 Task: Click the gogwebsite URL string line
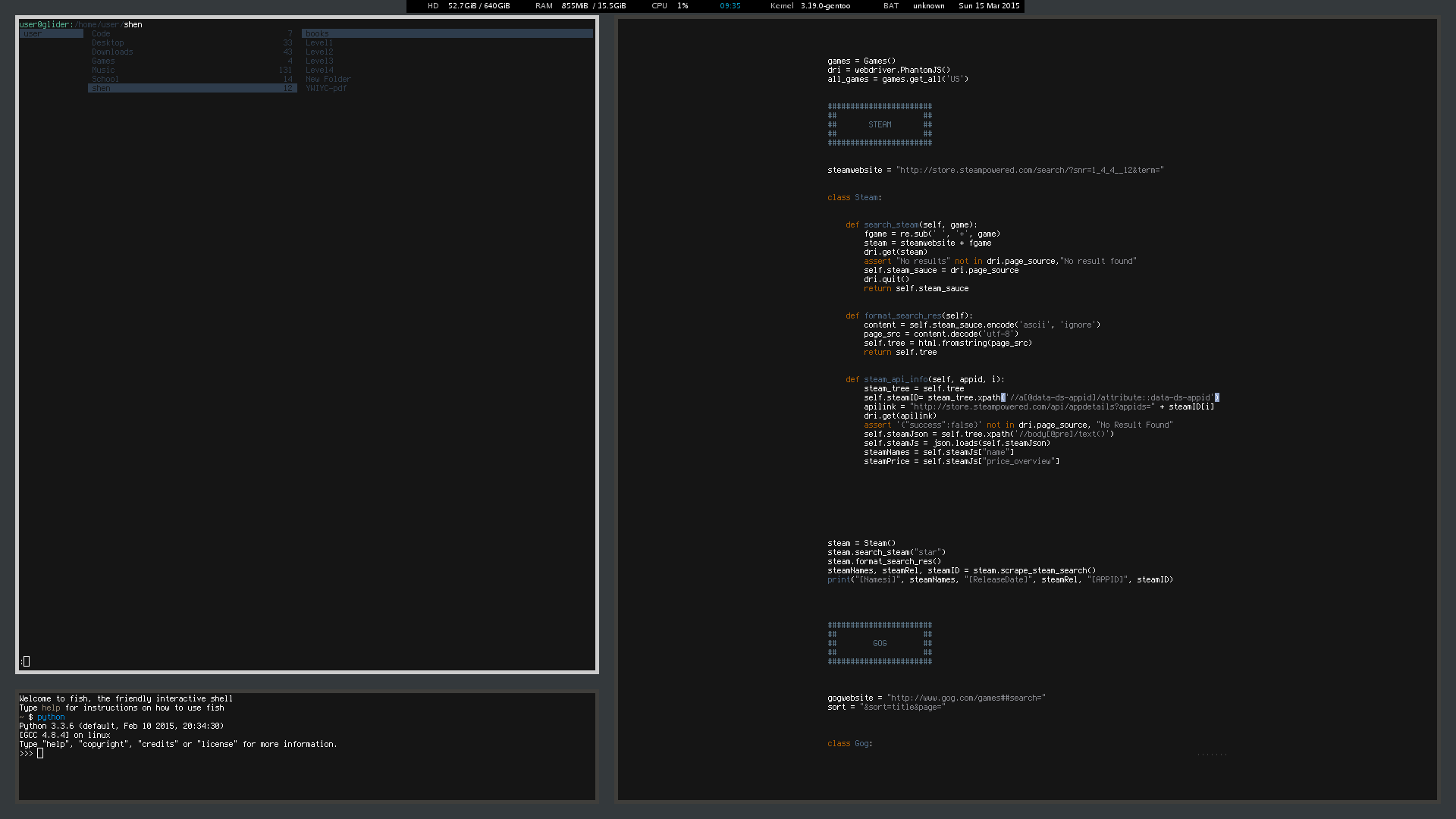[x=937, y=698]
